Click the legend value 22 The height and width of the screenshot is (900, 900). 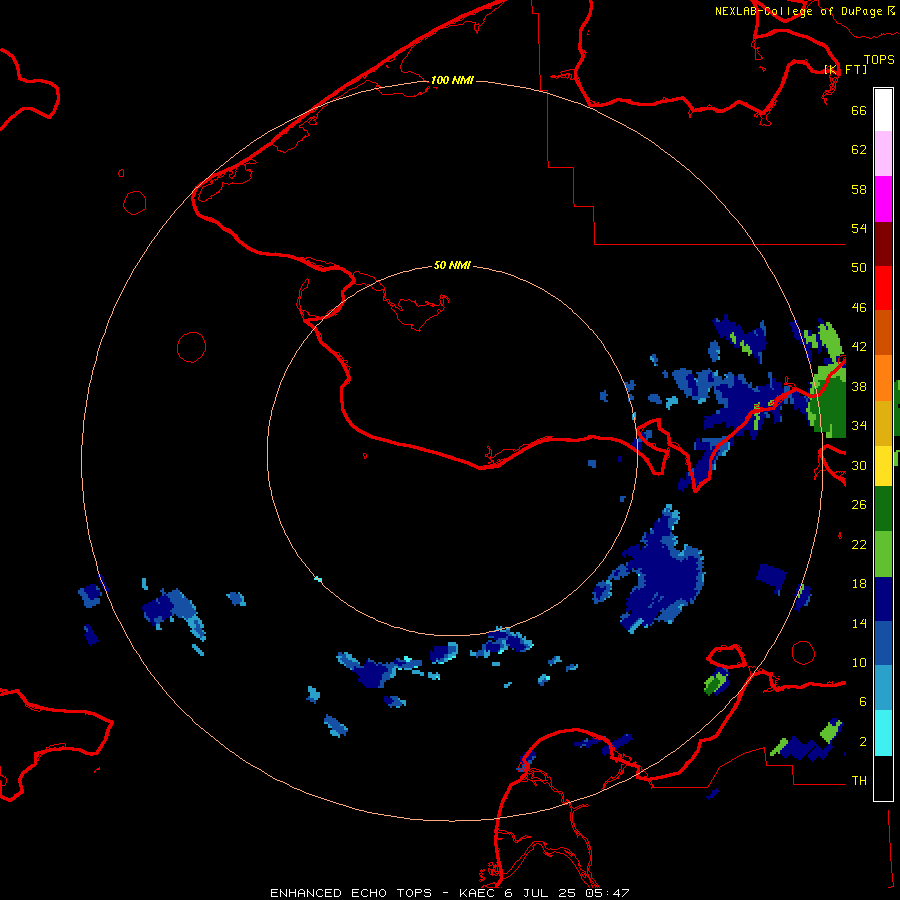(859, 545)
